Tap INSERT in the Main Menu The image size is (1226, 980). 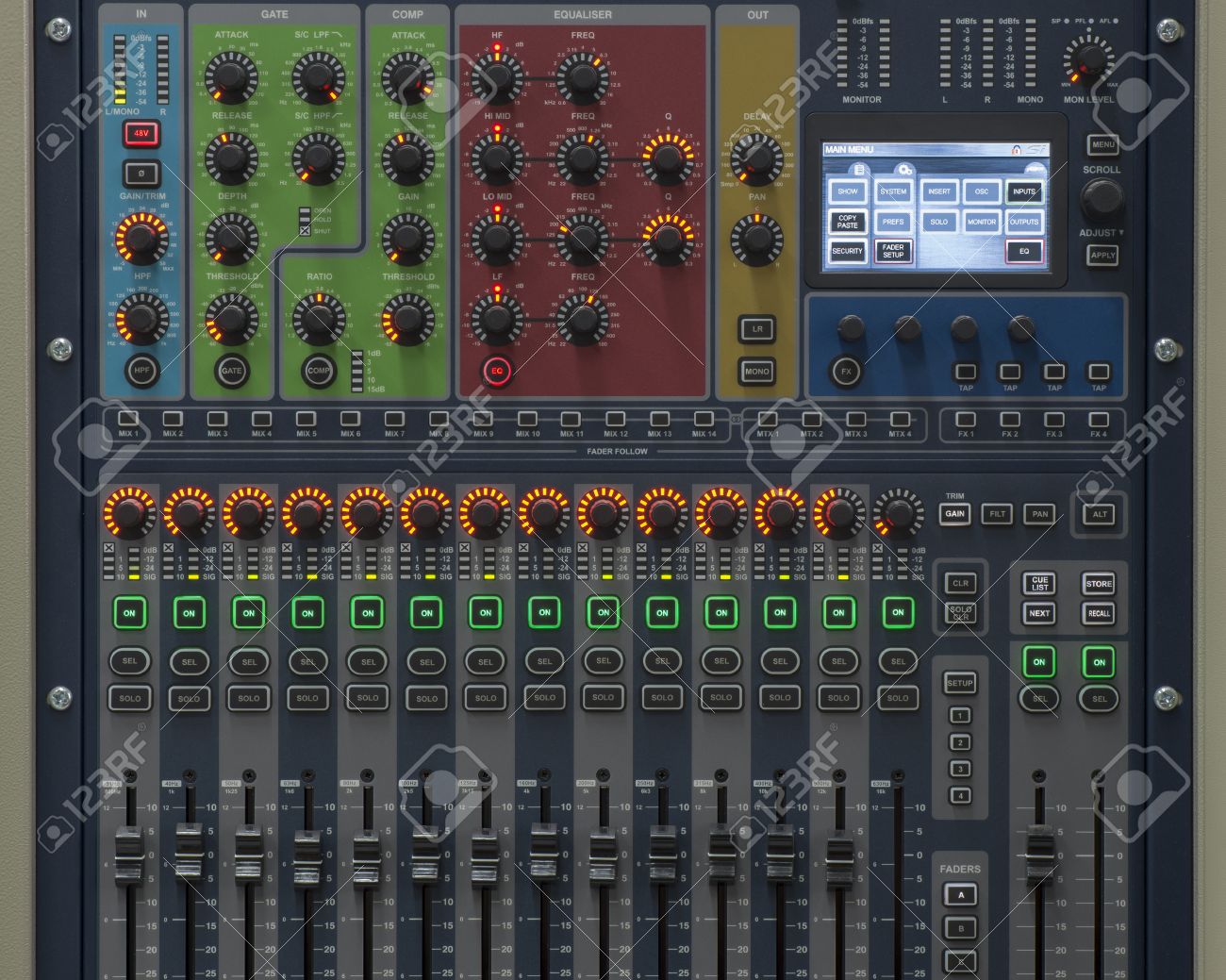click(939, 191)
